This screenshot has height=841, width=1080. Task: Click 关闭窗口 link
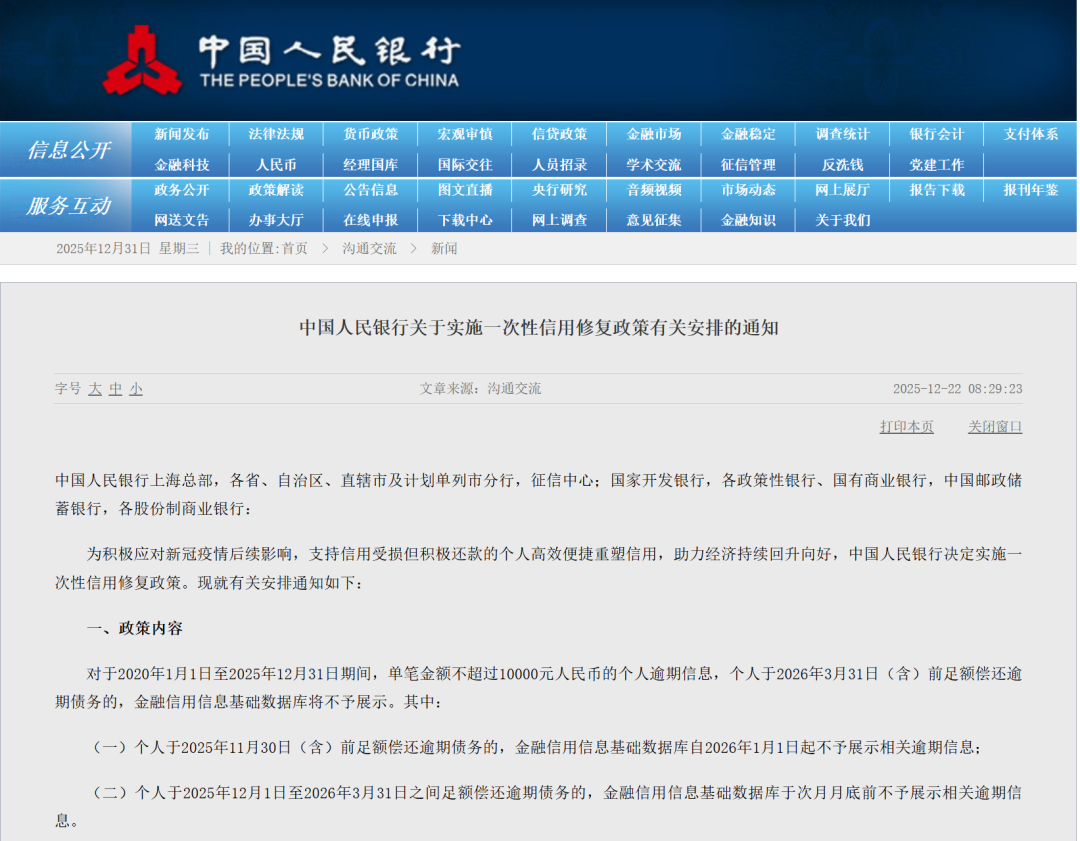click(995, 427)
